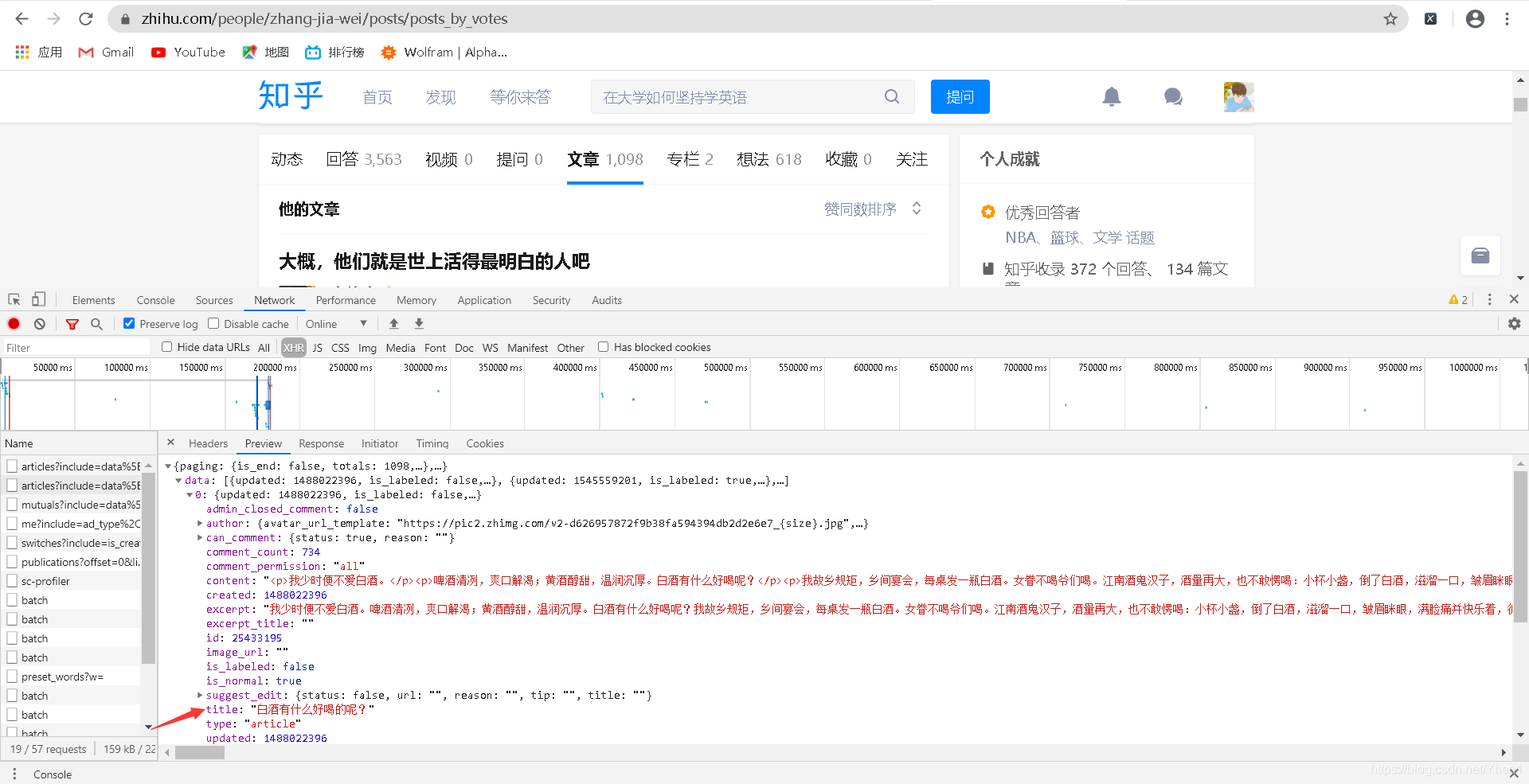
Task: Open the Wolfram Alpha bookmark
Action: coord(444,52)
